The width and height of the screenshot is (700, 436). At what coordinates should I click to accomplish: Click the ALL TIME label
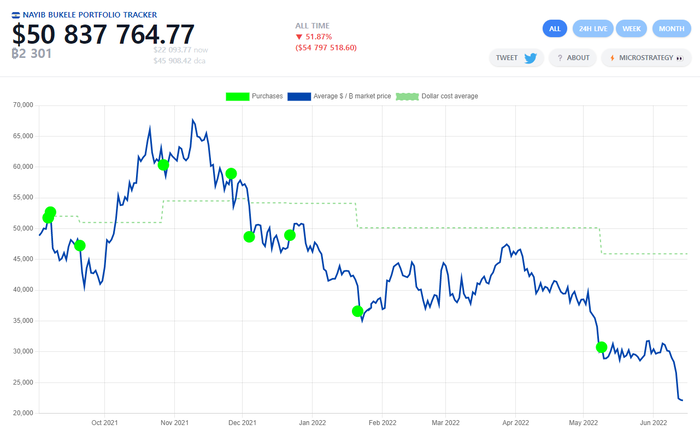click(x=312, y=26)
